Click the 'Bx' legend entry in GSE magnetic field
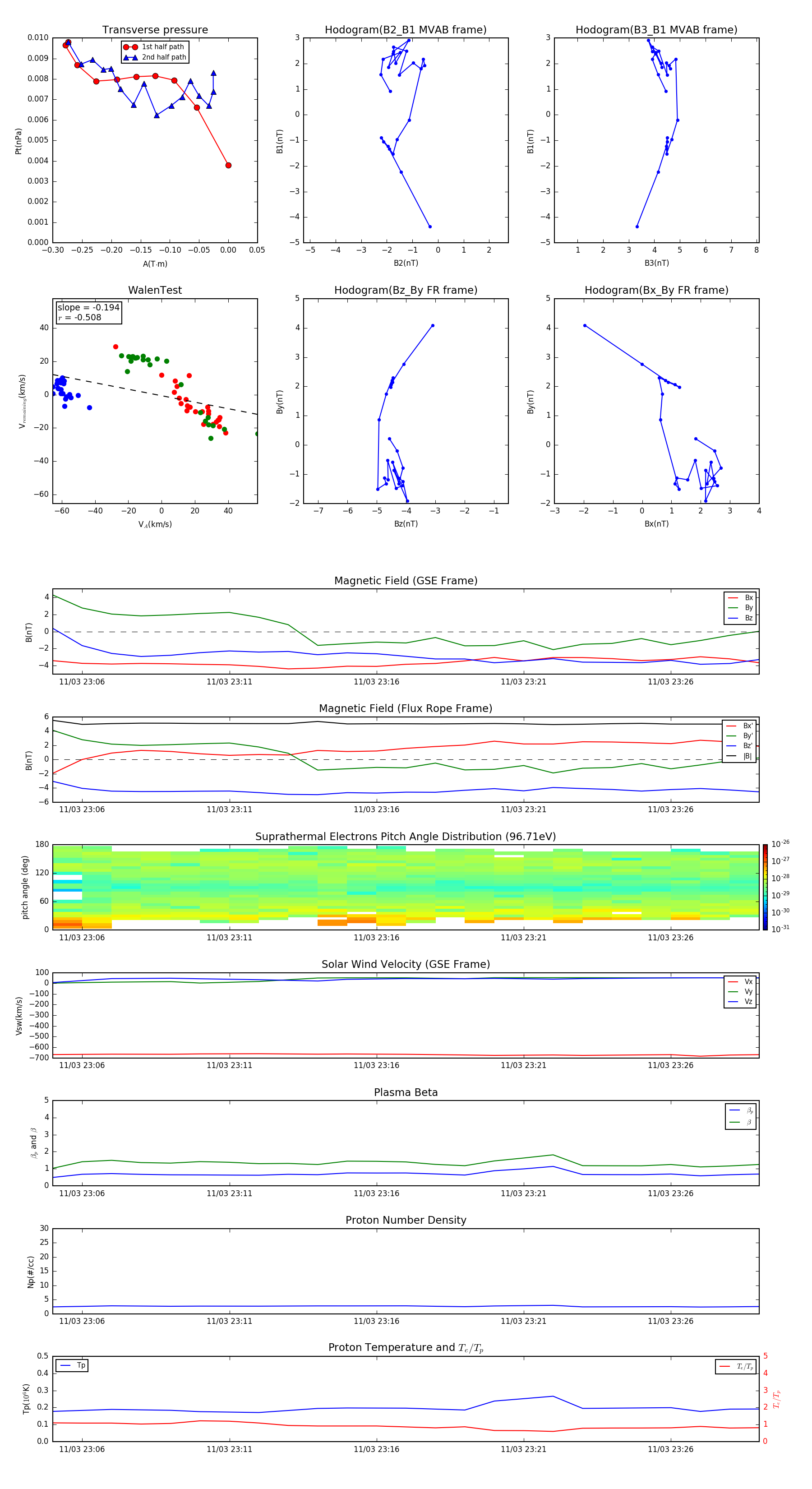812x1489 pixels. (x=741, y=598)
